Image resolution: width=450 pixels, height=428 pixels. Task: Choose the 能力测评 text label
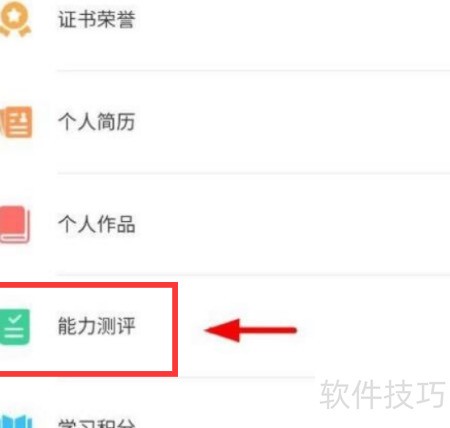tap(97, 326)
